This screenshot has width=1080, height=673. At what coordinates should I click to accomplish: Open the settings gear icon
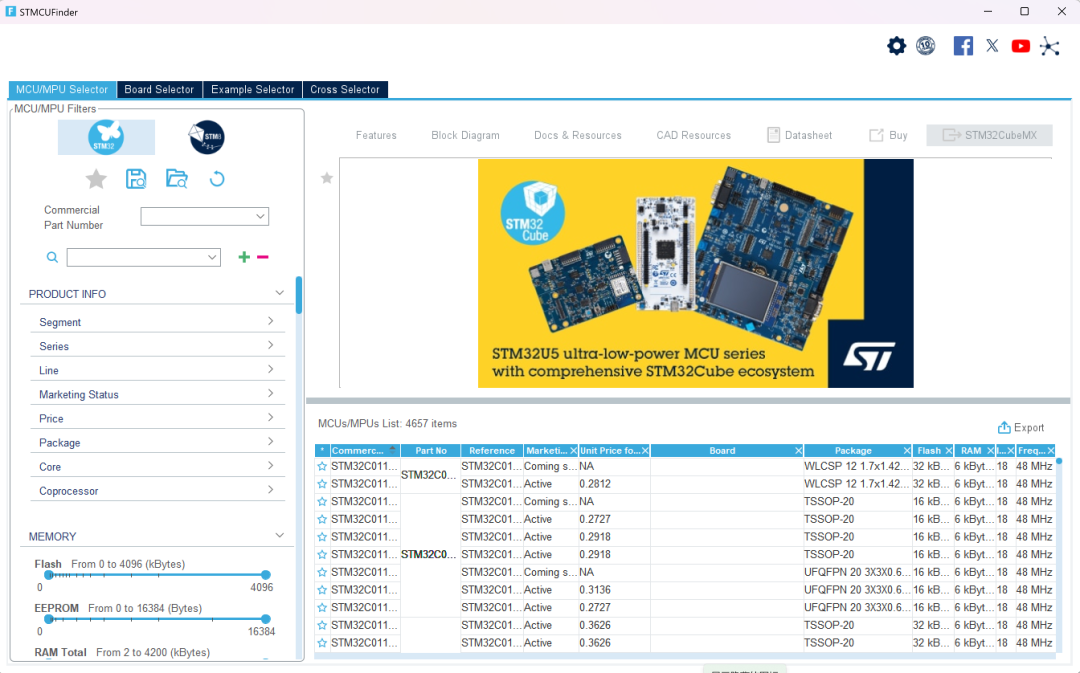pyautogui.click(x=896, y=46)
